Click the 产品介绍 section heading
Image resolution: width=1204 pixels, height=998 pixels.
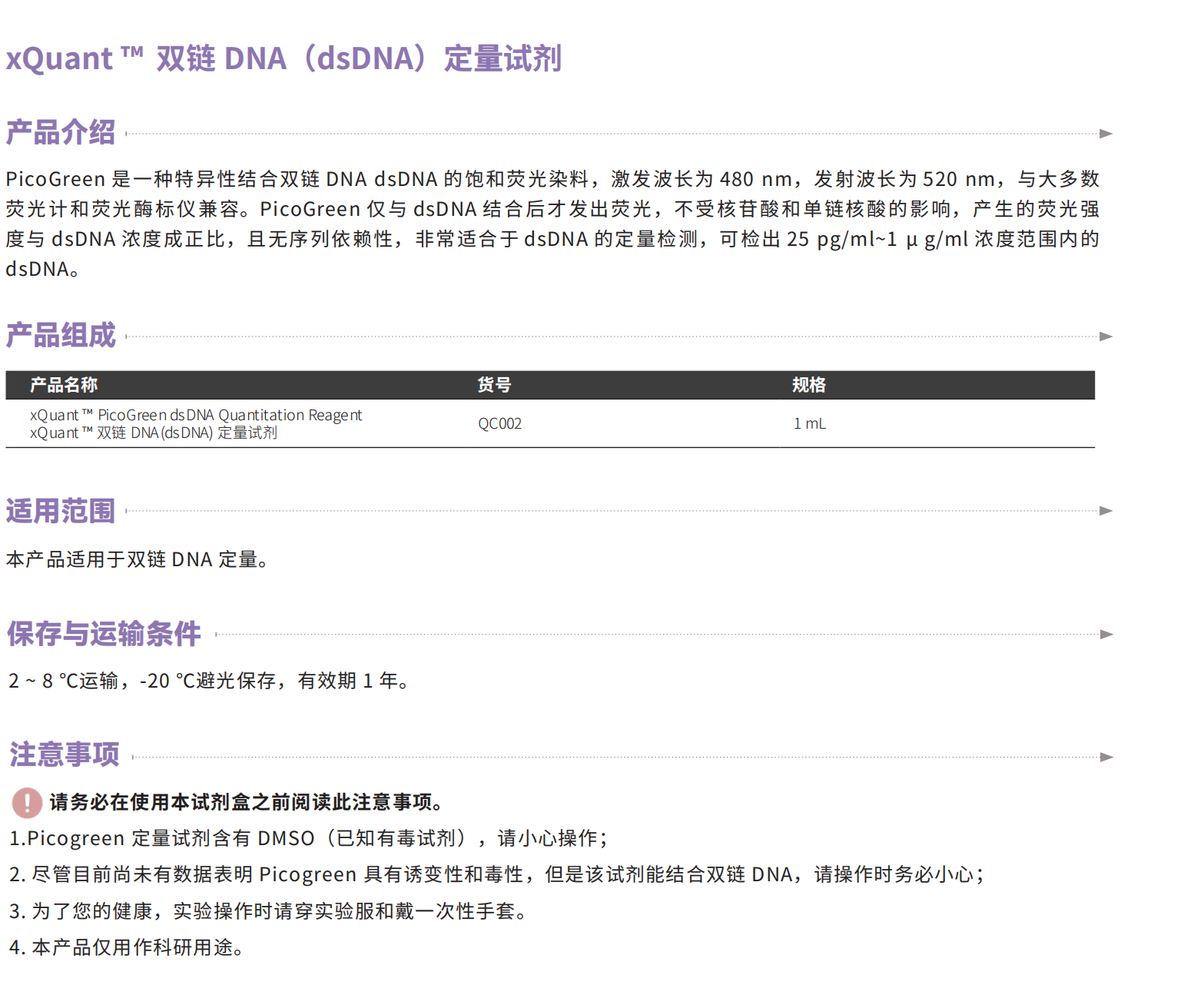[61, 132]
